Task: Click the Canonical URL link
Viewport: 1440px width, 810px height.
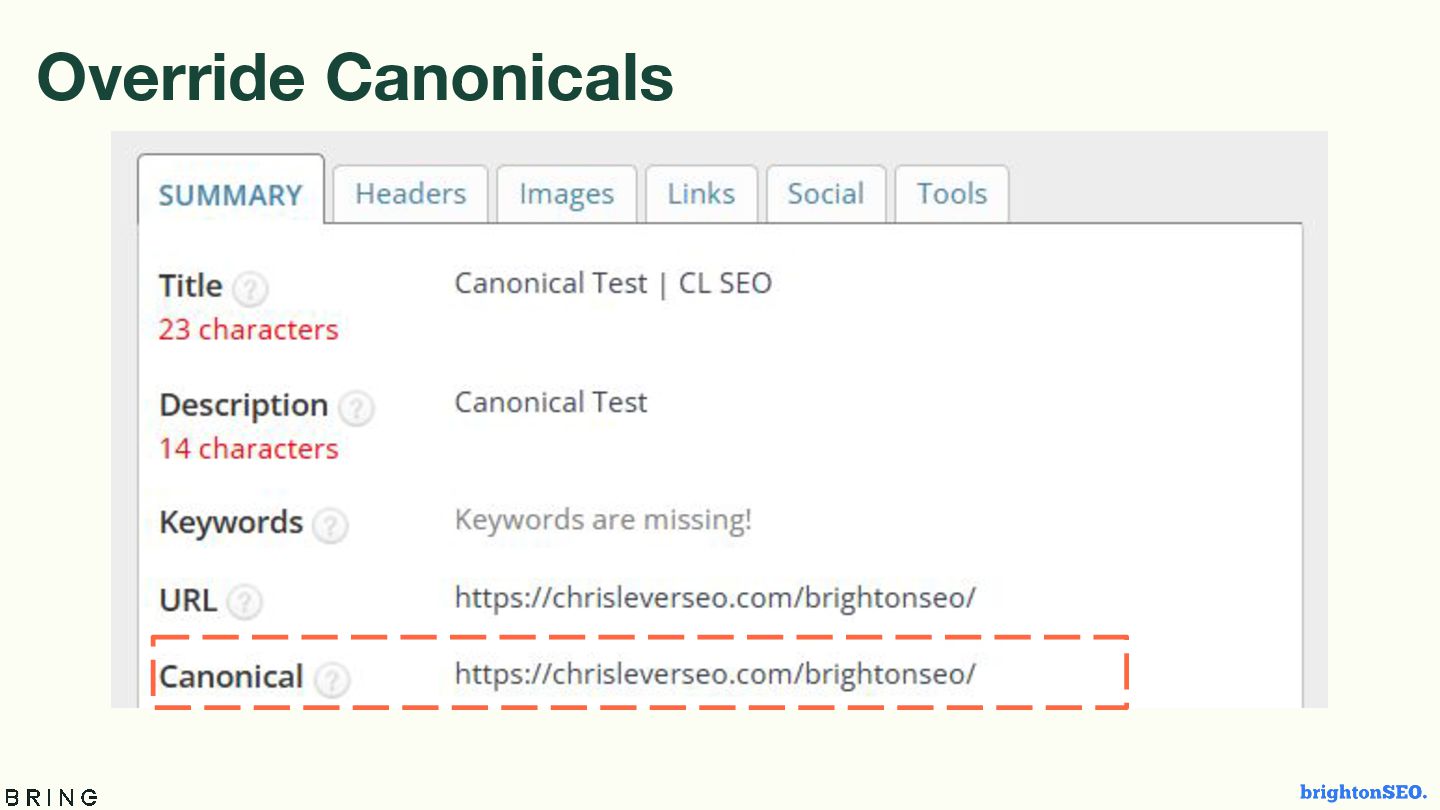Action: coord(715,674)
